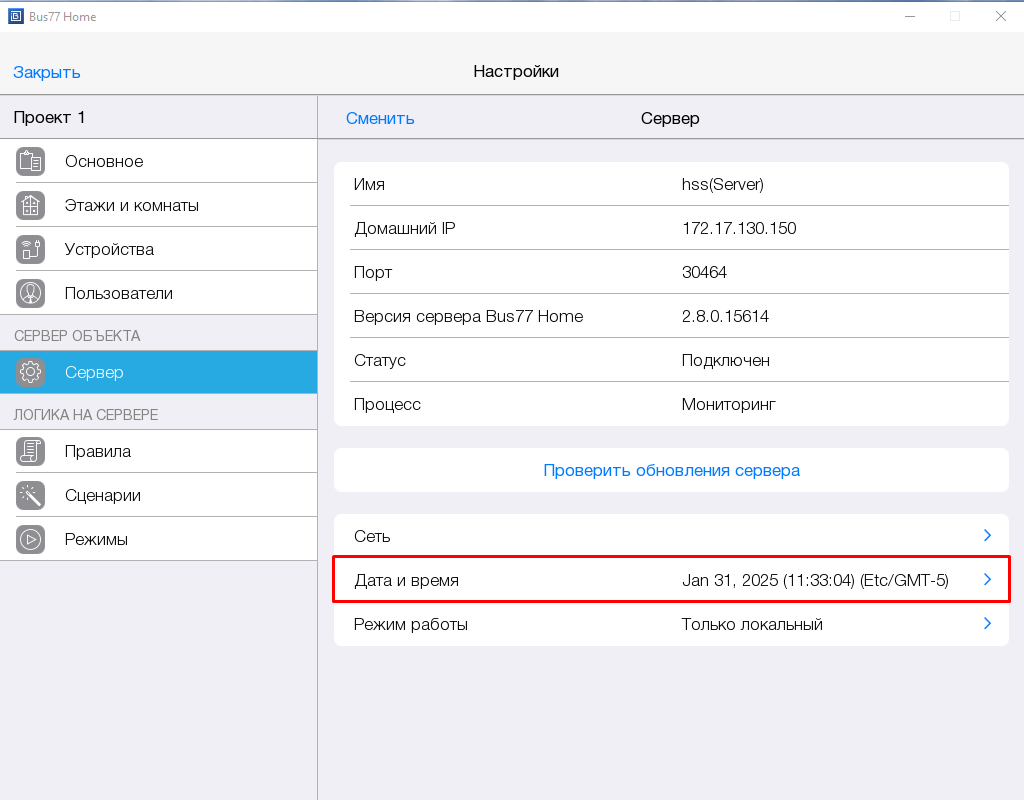Open Дата и время chevron arrow

(986, 580)
